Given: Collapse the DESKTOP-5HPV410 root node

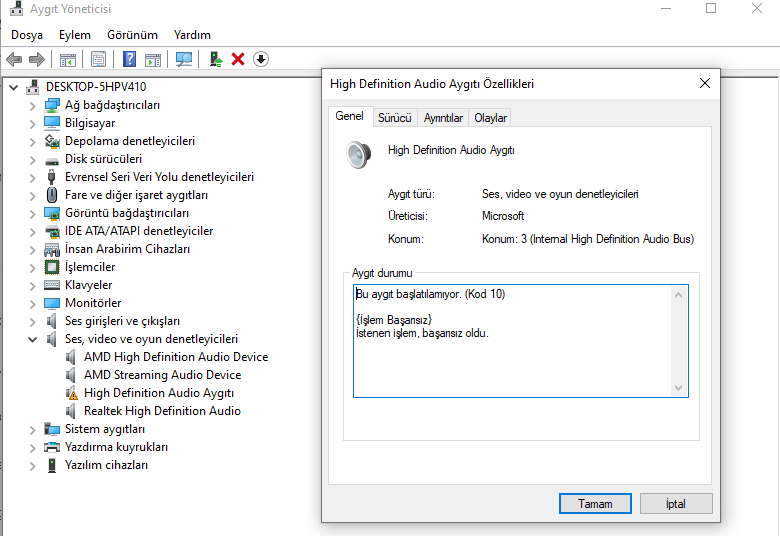Looking at the screenshot, I should point(13,88).
